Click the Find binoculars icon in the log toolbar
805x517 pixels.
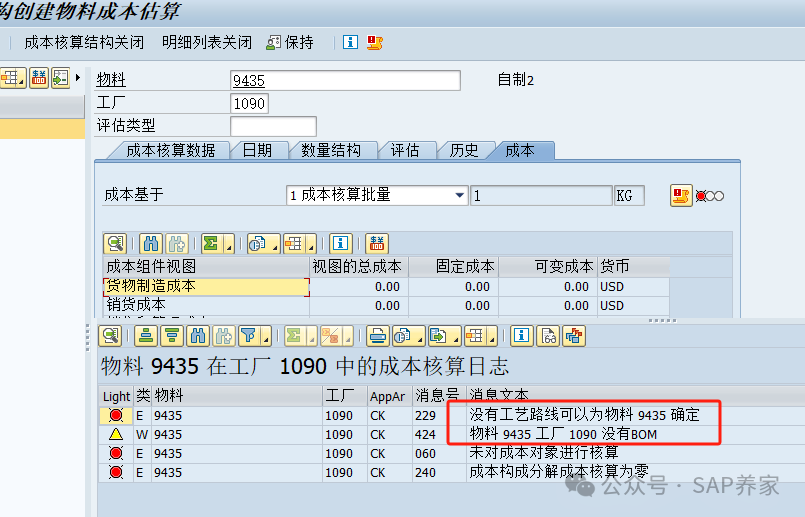tap(198, 336)
